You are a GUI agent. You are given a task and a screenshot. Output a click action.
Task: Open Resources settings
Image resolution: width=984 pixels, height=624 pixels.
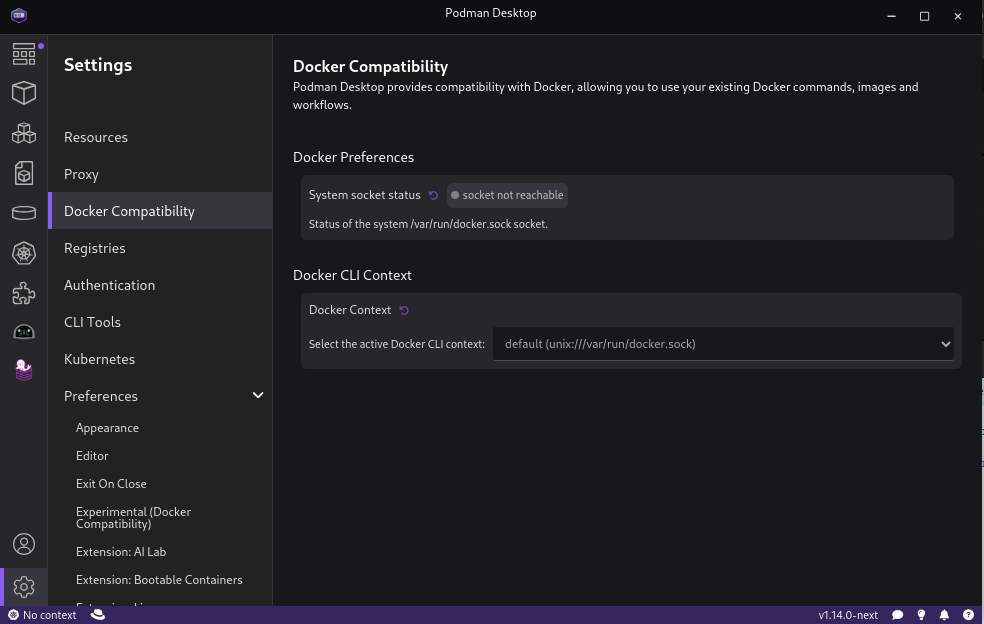point(96,137)
